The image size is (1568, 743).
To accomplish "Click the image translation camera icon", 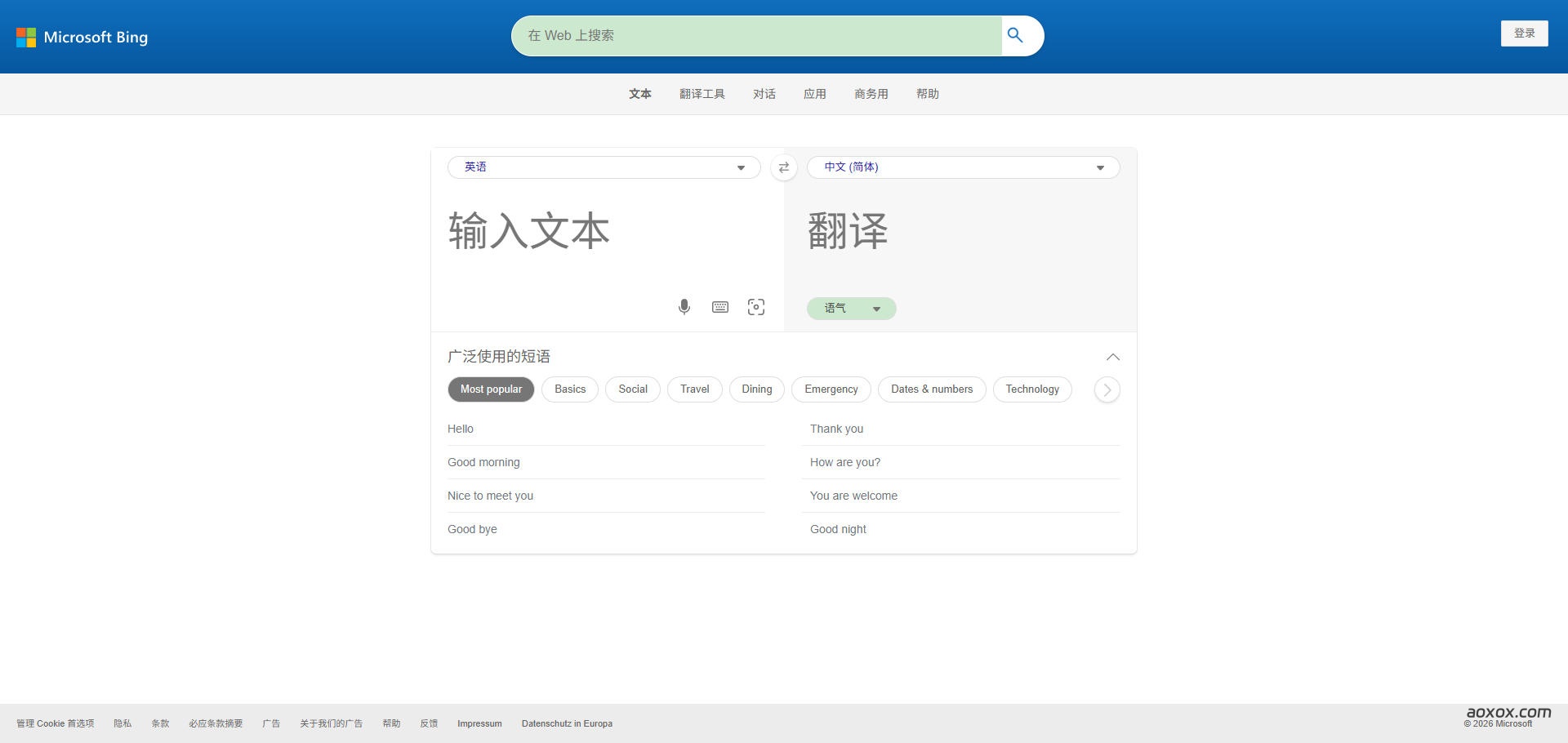I will point(755,307).
